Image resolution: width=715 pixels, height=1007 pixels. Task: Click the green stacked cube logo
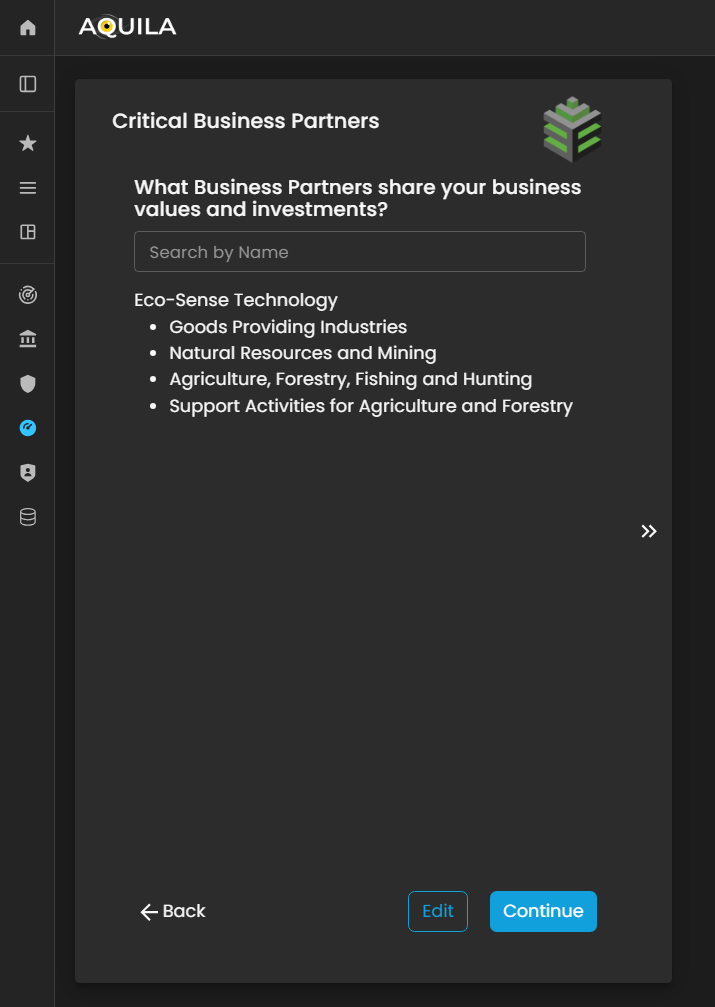click(x=572, y=130)
